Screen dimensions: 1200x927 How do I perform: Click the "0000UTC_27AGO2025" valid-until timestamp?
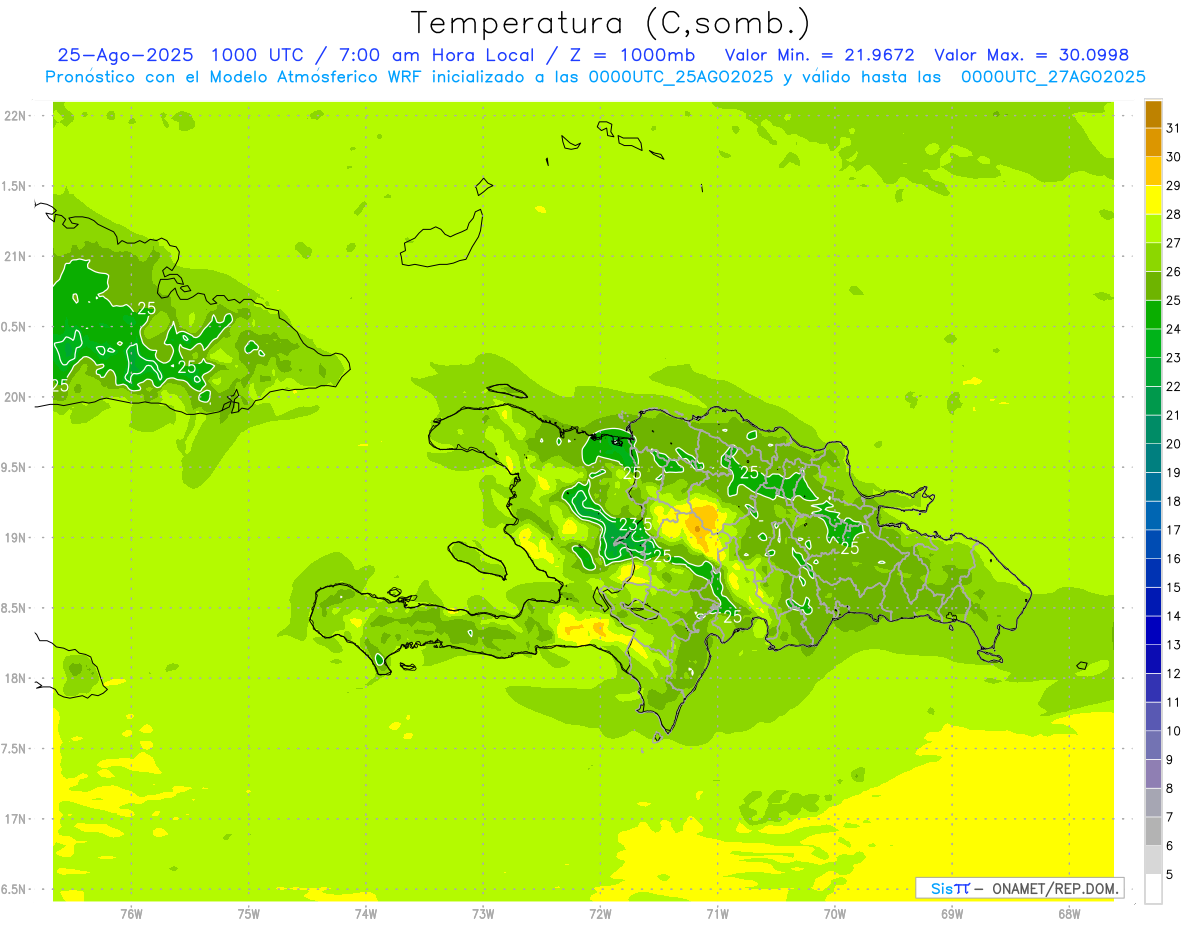pyautogui.click(x=1053, y=77)
